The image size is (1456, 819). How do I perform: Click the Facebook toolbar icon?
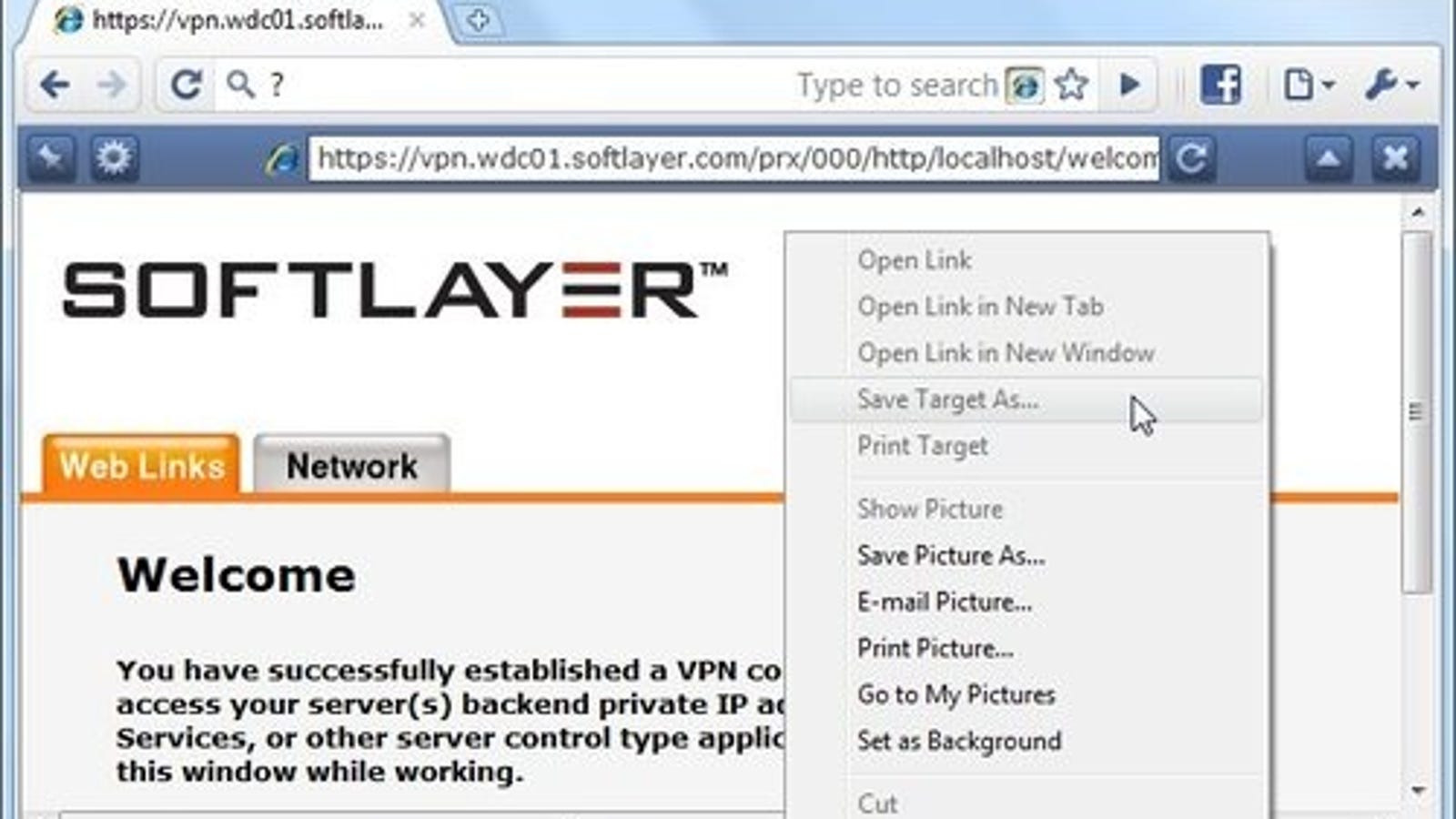[1220, 86]
